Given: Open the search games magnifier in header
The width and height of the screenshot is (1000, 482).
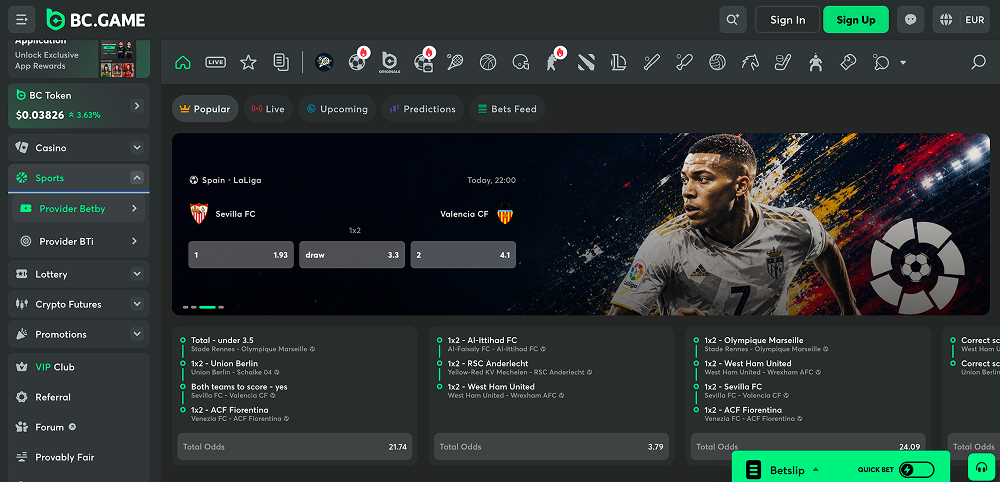Looking at the screenshot, I should pos(733,20).
